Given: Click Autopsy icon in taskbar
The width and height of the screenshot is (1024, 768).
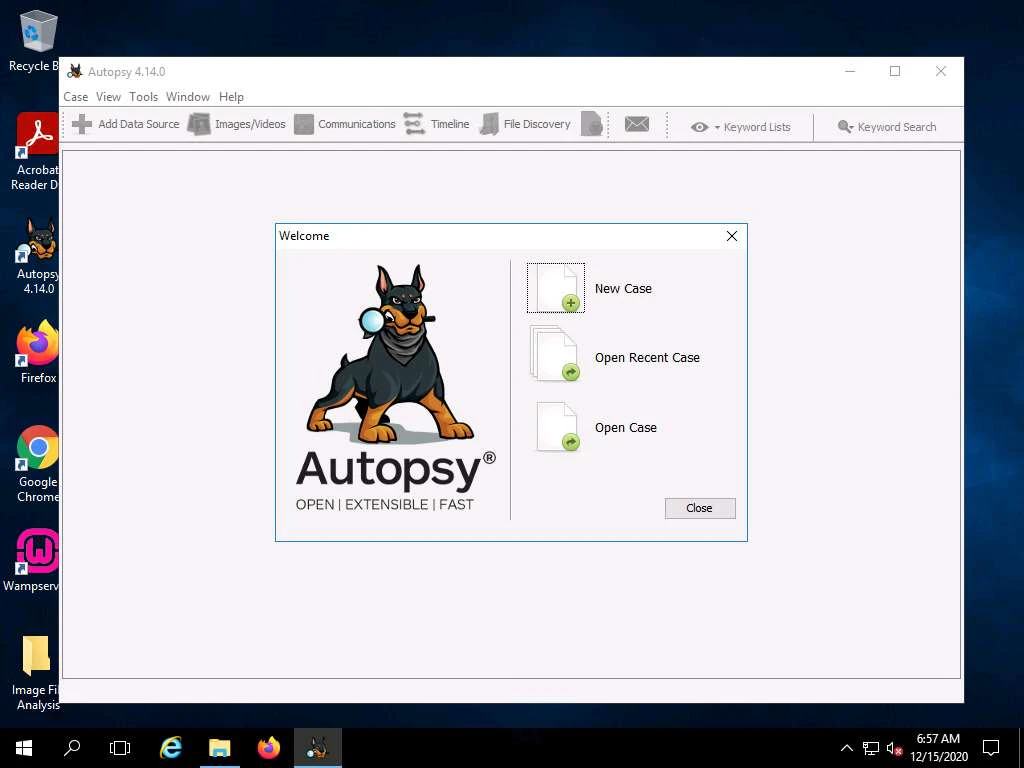Looking at the screenshot, I should [x=317, y=748].
